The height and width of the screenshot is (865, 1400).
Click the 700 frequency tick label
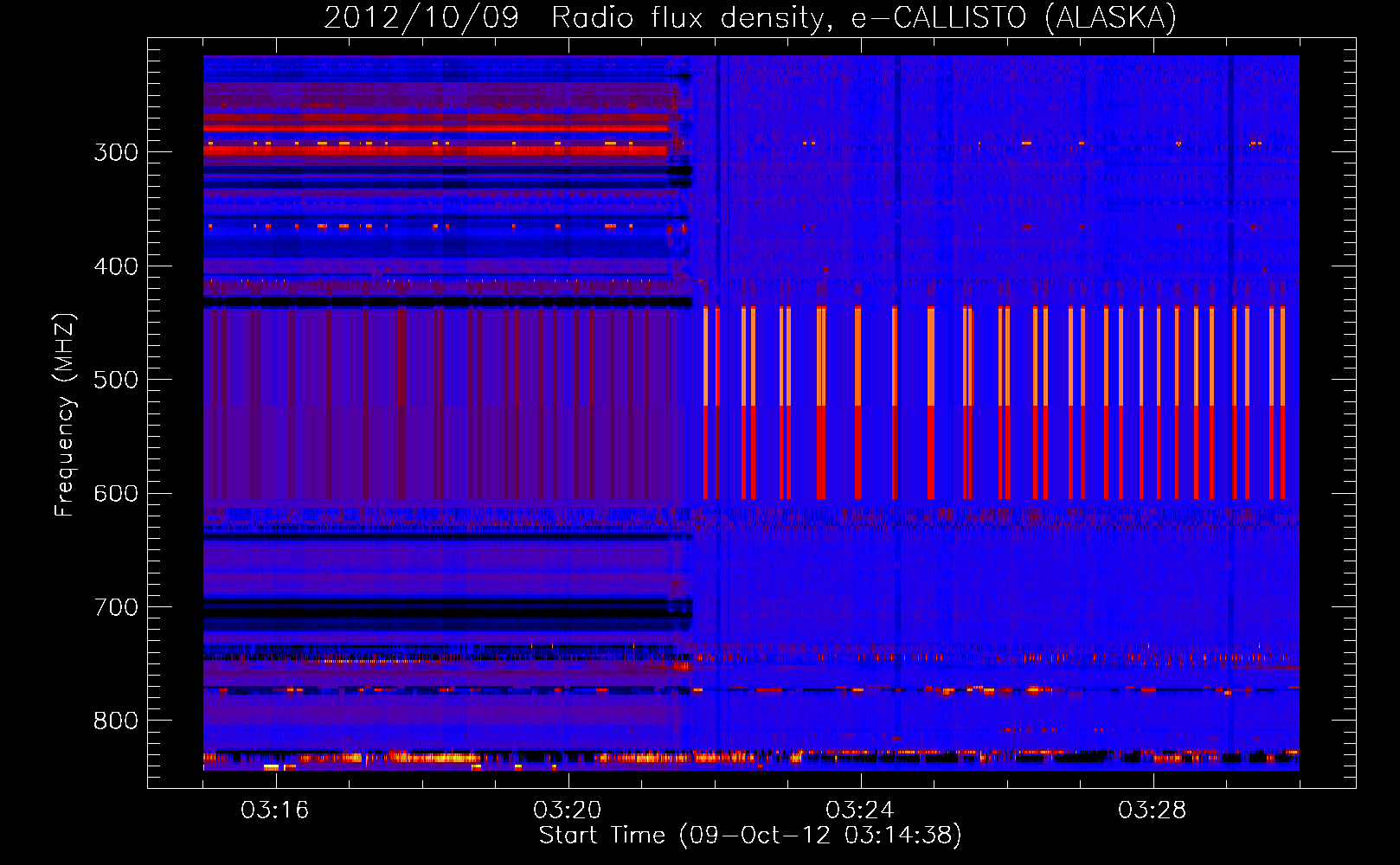(116, 607)
